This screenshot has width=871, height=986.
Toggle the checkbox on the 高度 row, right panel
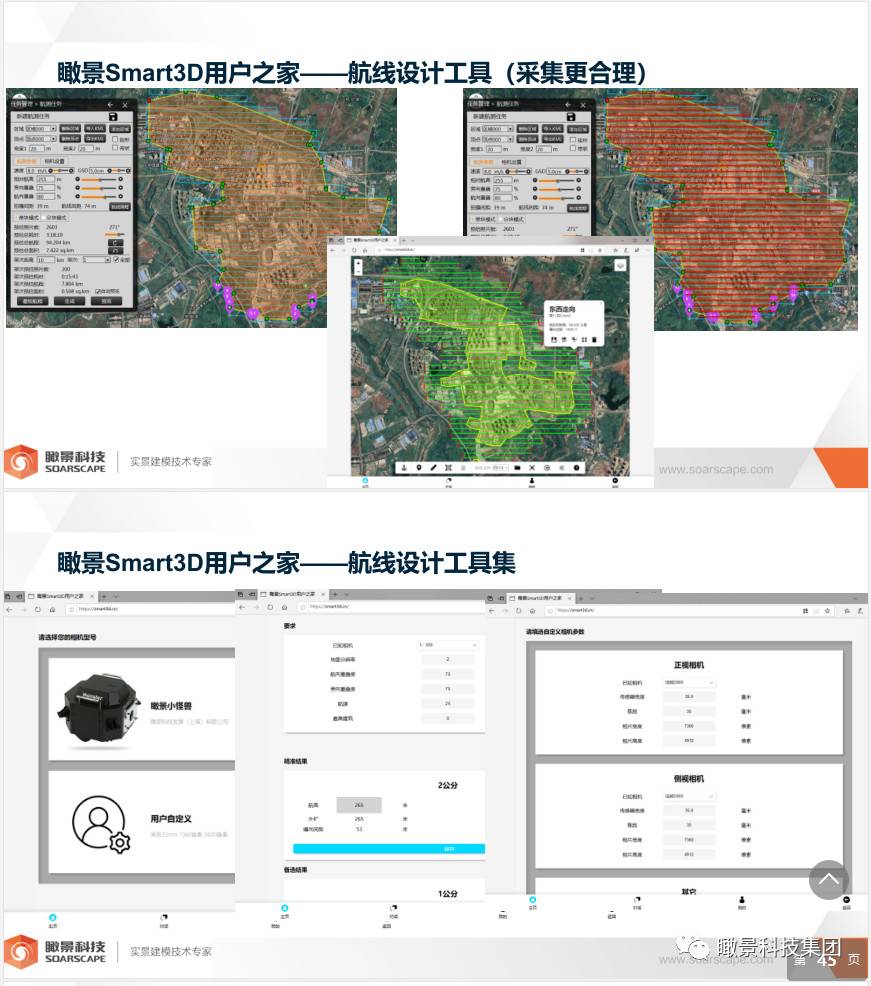[x=573, y=149]
